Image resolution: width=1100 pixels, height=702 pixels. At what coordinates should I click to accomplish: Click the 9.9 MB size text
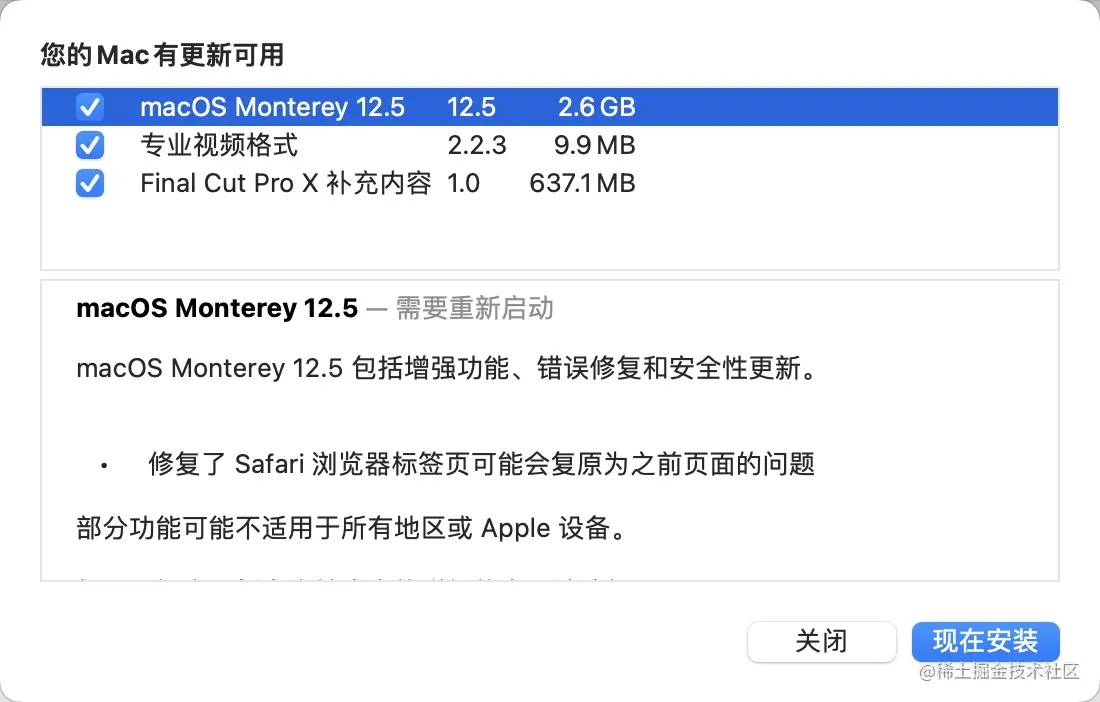pyautogui.click(x=594, y=145)
